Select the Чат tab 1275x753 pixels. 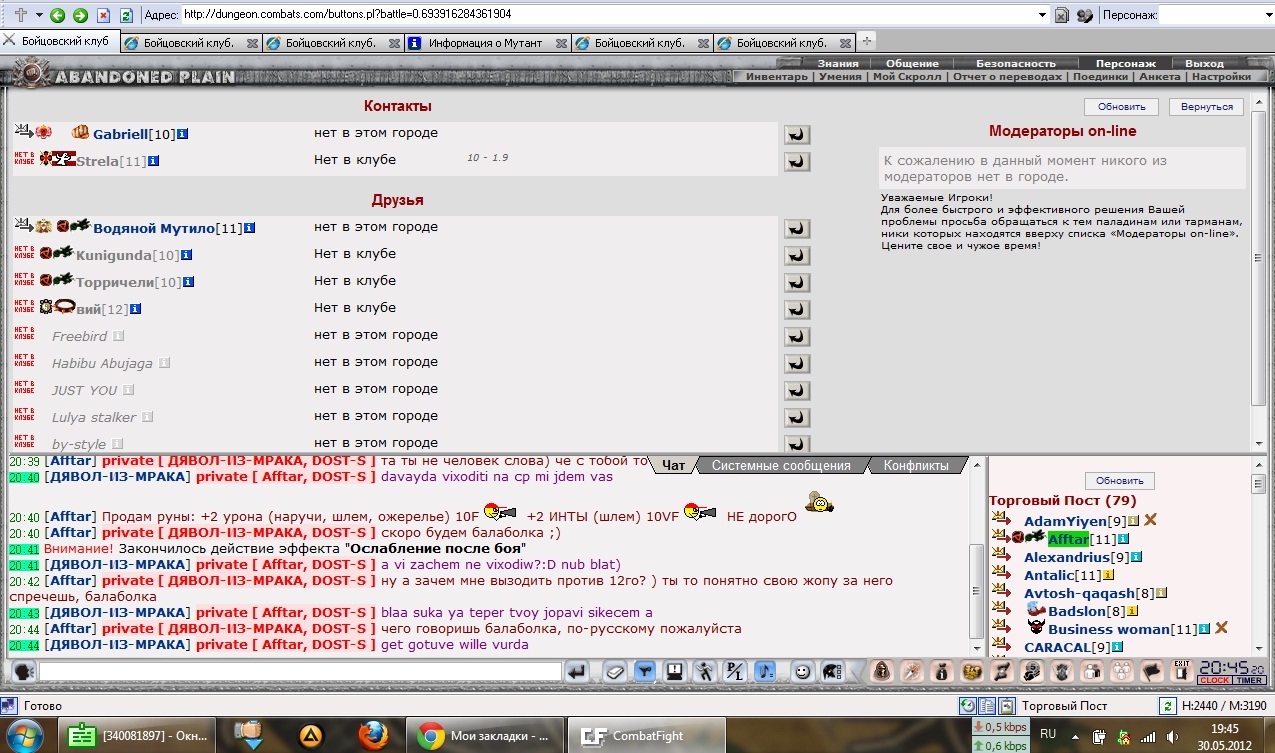pyautogui.click(x=673, y=466)
